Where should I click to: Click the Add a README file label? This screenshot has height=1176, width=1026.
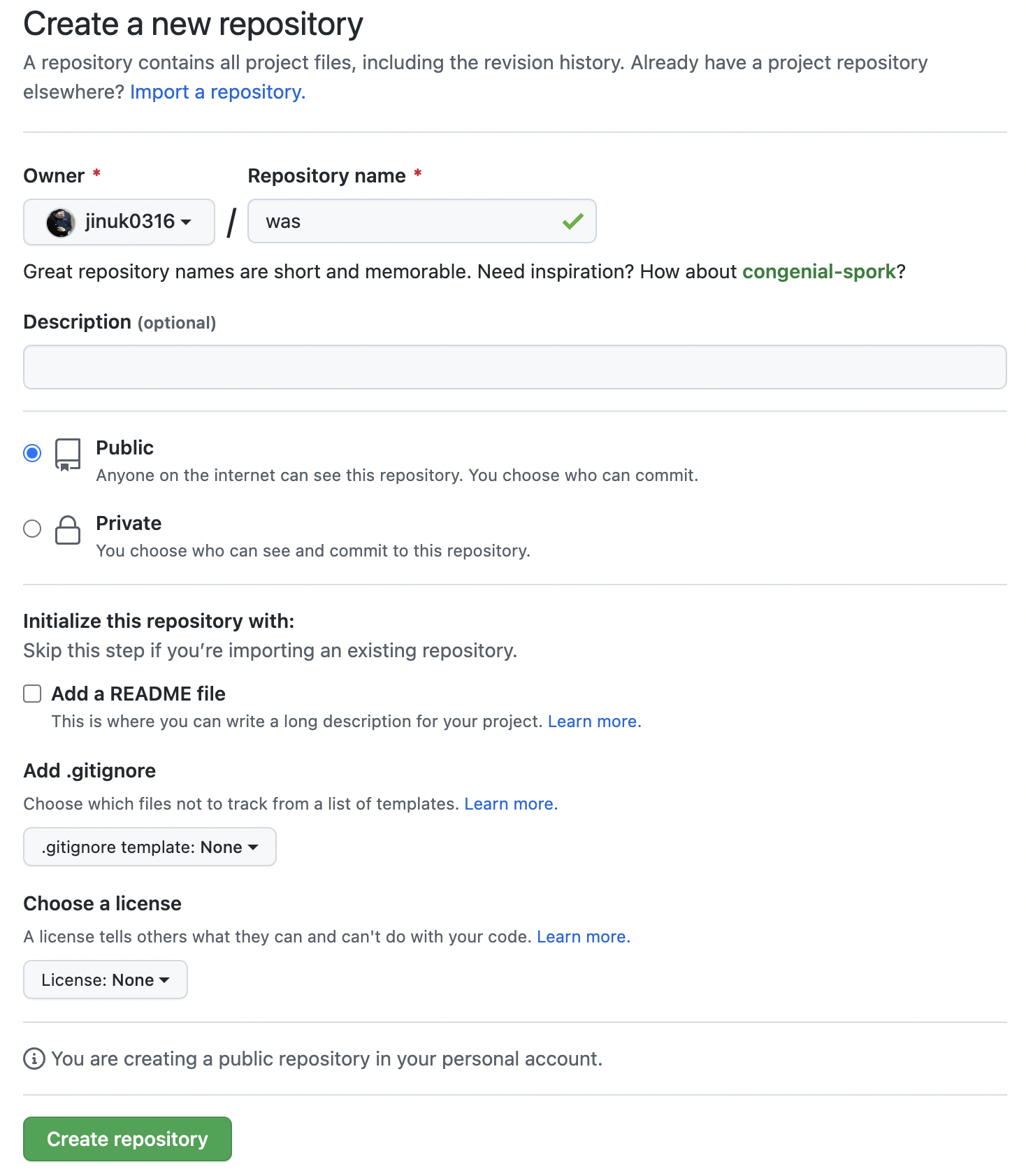[138, 694]
